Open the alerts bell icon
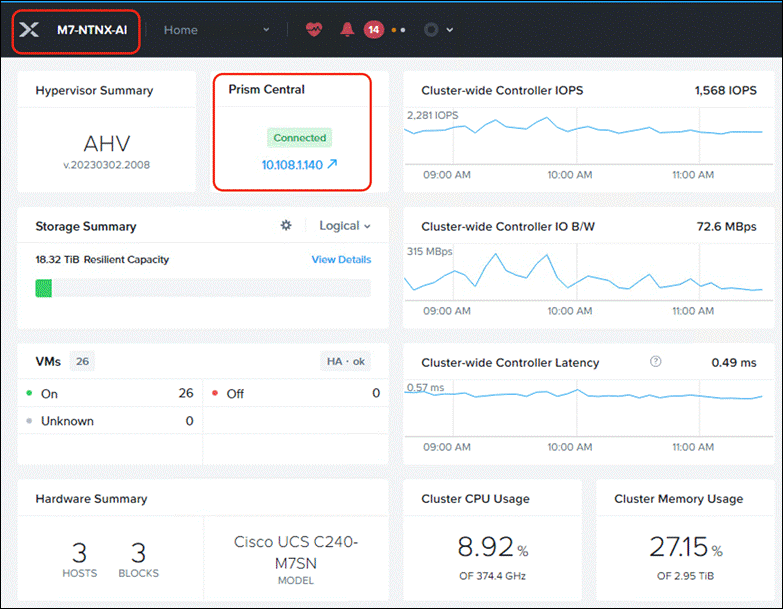The image size is (783, 609). 347,30
